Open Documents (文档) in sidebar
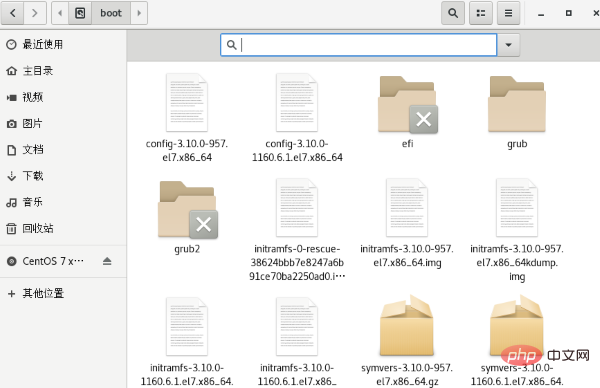 (63, 150)
